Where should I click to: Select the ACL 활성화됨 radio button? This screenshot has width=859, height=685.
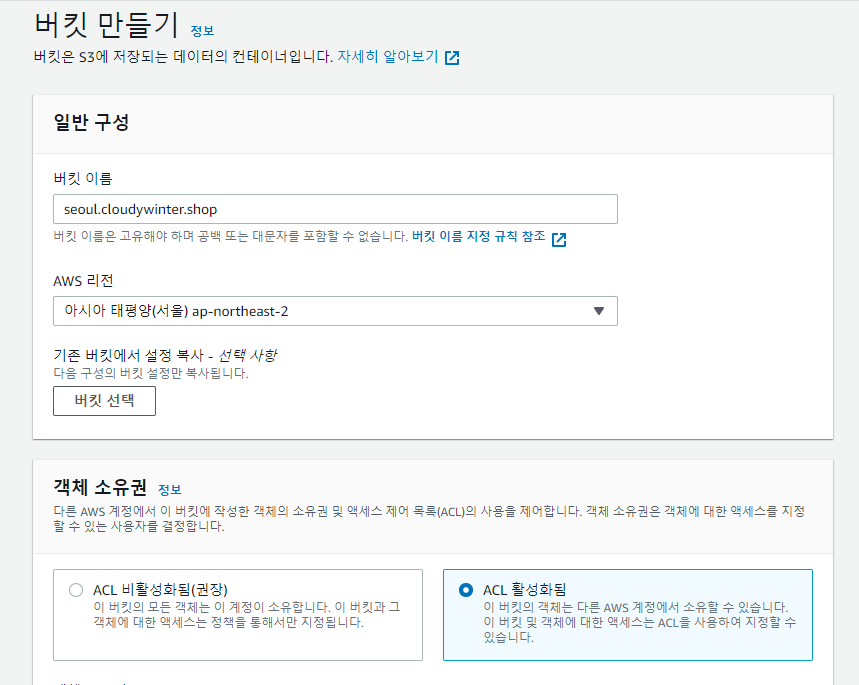(x=466, y=590)
